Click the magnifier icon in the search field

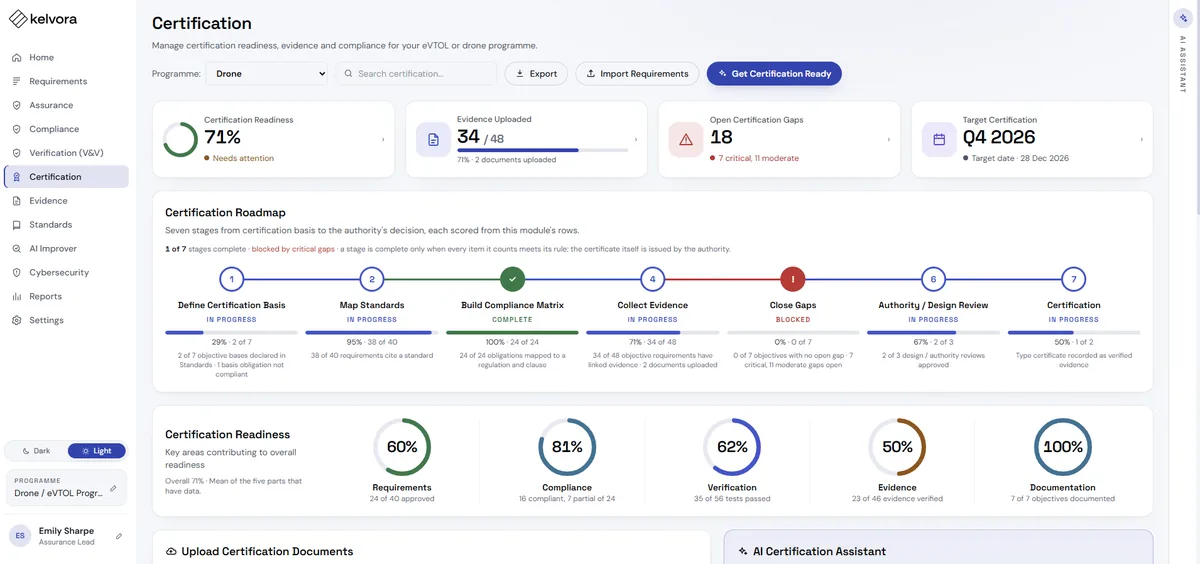(348, 73)
